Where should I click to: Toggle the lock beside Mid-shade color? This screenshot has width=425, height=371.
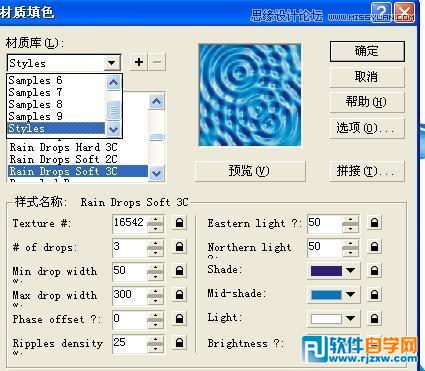click(374, 295)
